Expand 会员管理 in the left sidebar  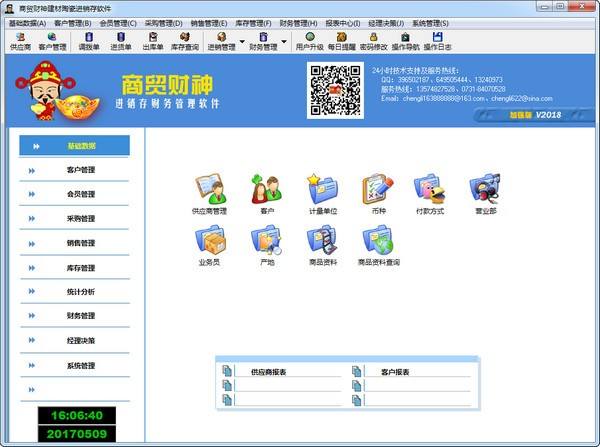pyautogui.click(x=81, y=194)
